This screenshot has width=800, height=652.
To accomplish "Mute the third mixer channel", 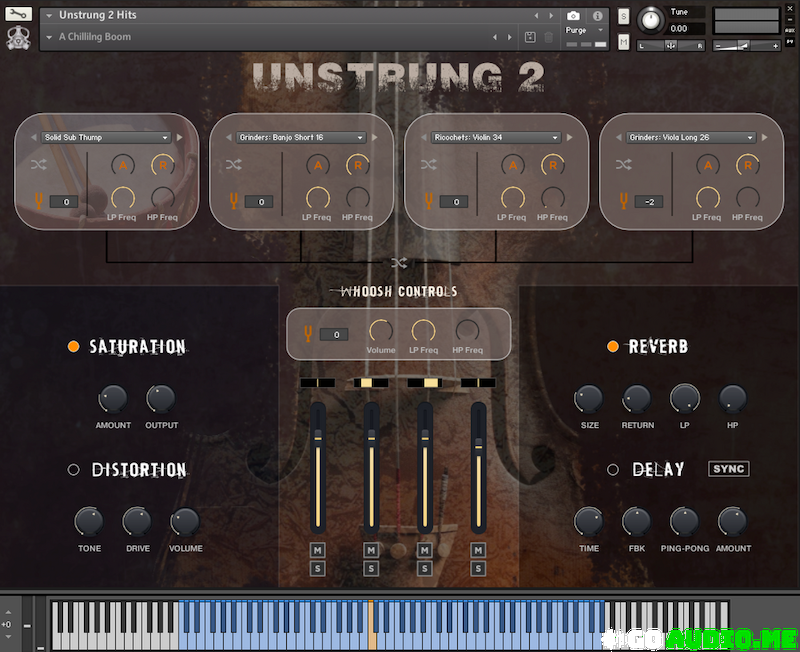I will 424,550.
